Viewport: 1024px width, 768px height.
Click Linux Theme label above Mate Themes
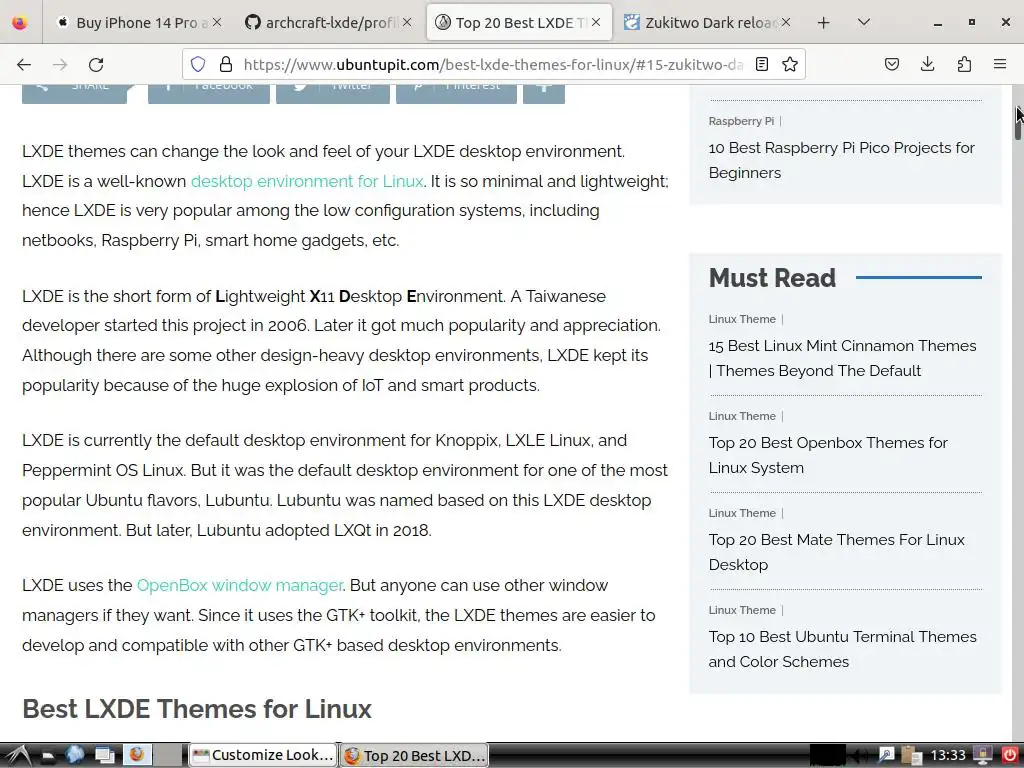[x=742, y=513]
